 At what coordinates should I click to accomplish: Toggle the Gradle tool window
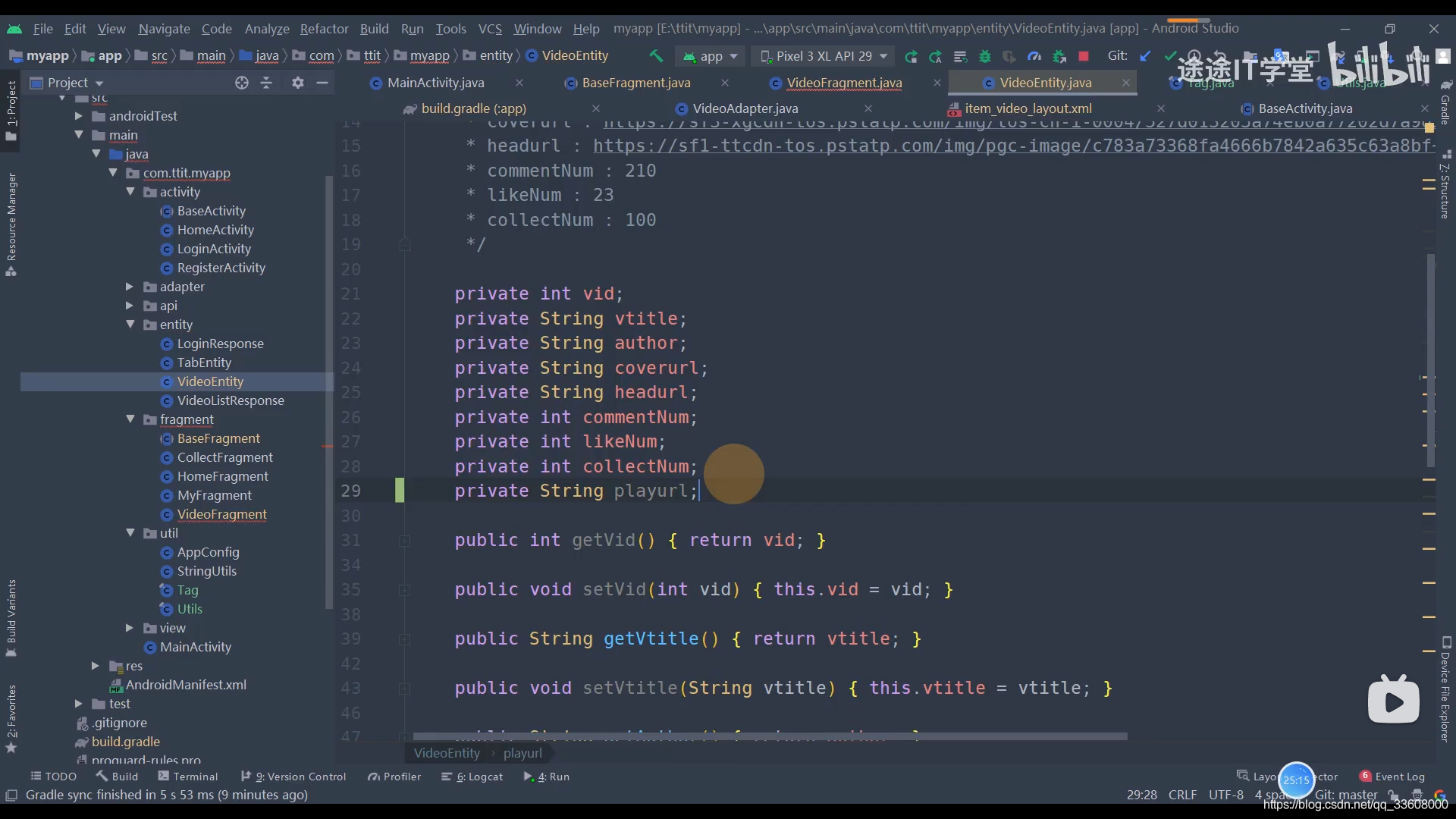click(1446, 102)
